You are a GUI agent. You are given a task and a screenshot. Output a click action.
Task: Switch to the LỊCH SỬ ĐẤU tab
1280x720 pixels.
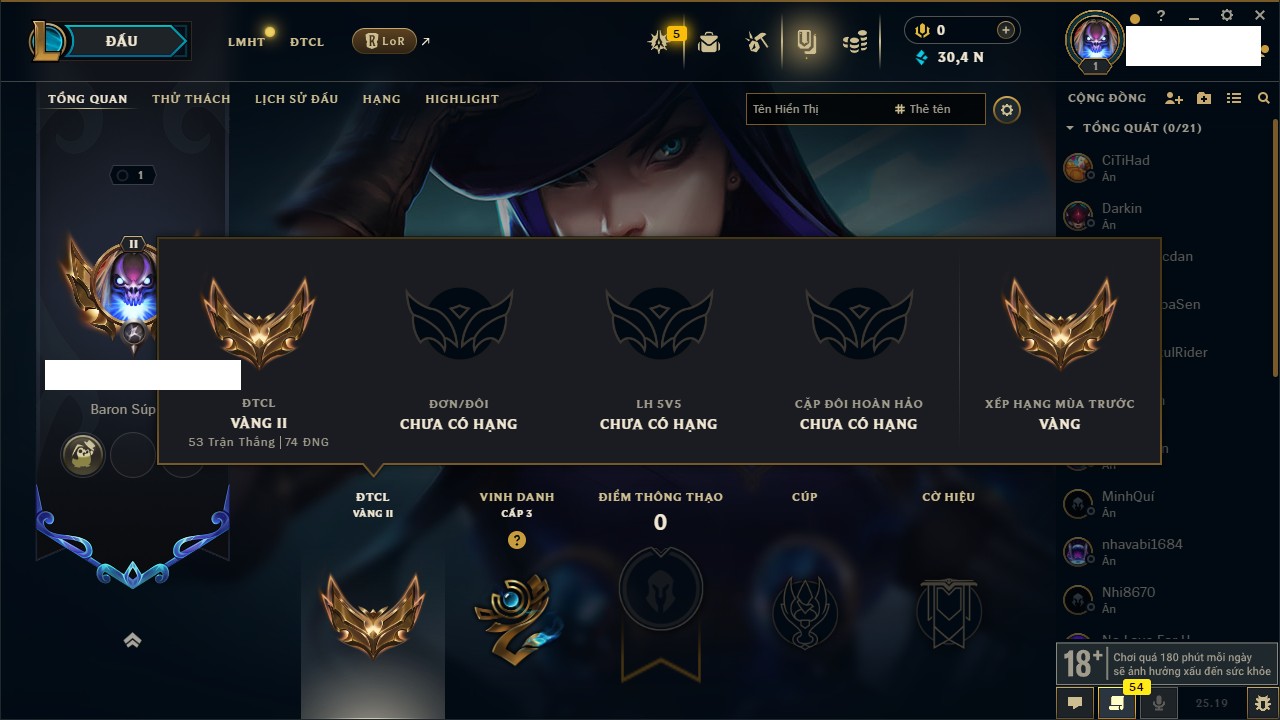(x=296, y=99)
